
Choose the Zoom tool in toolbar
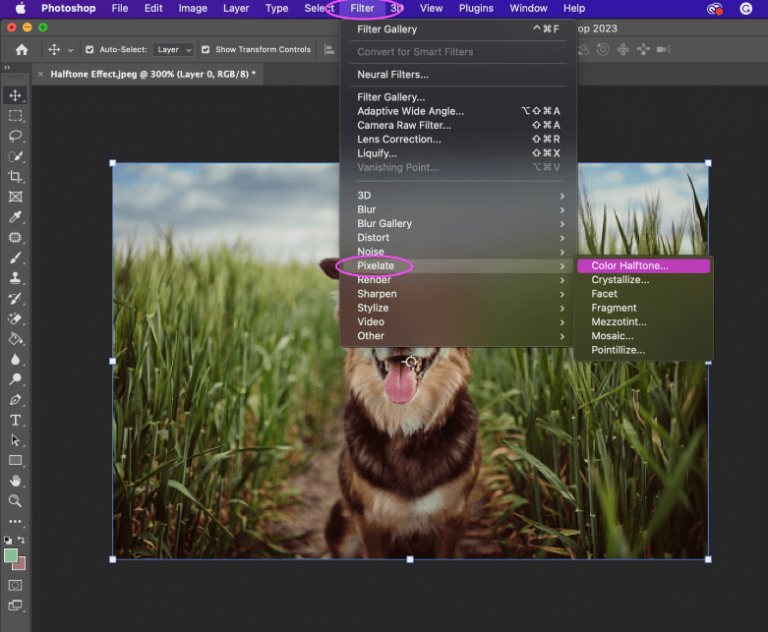pos(15,501)
